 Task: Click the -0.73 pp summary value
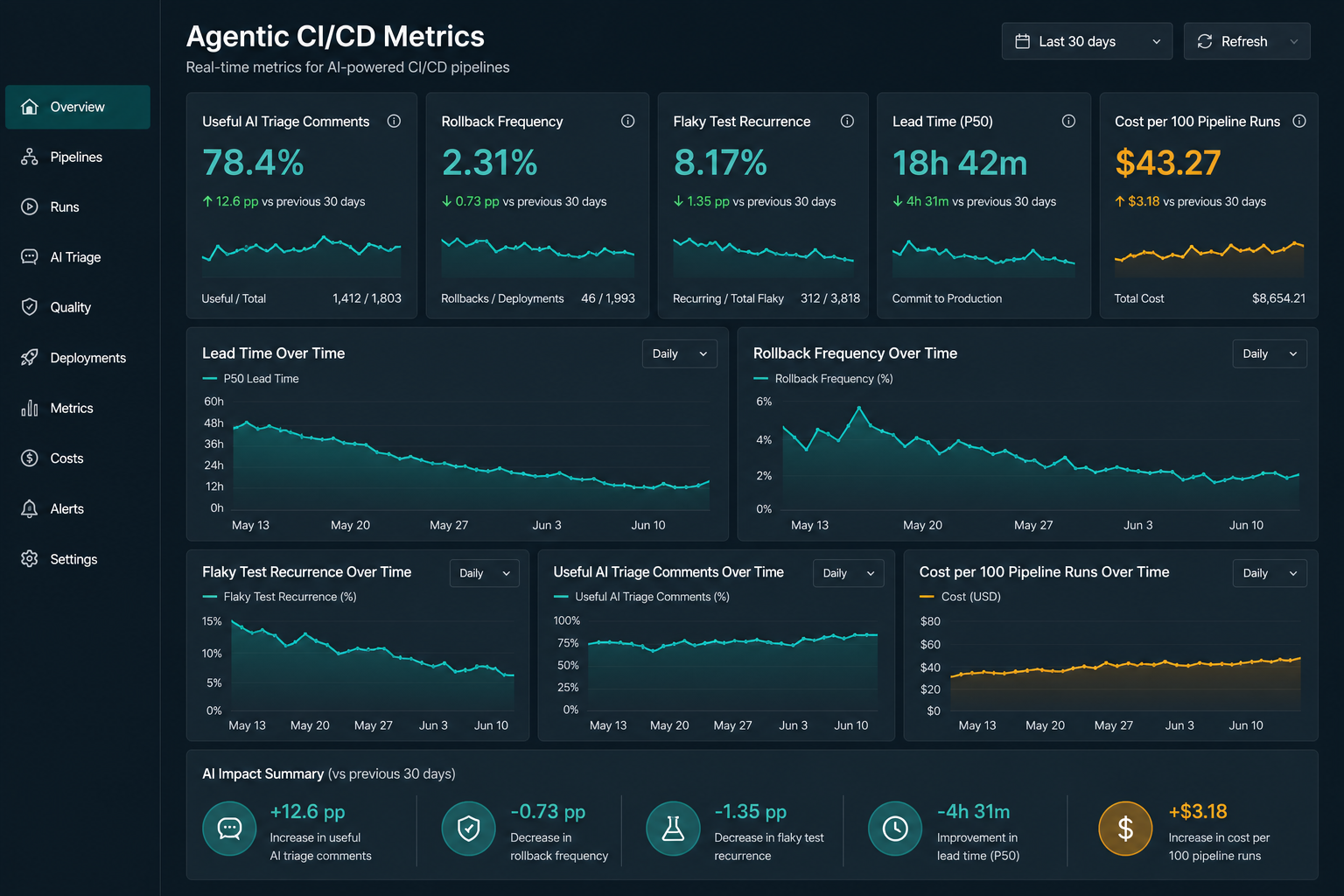[x=548, y=812]
